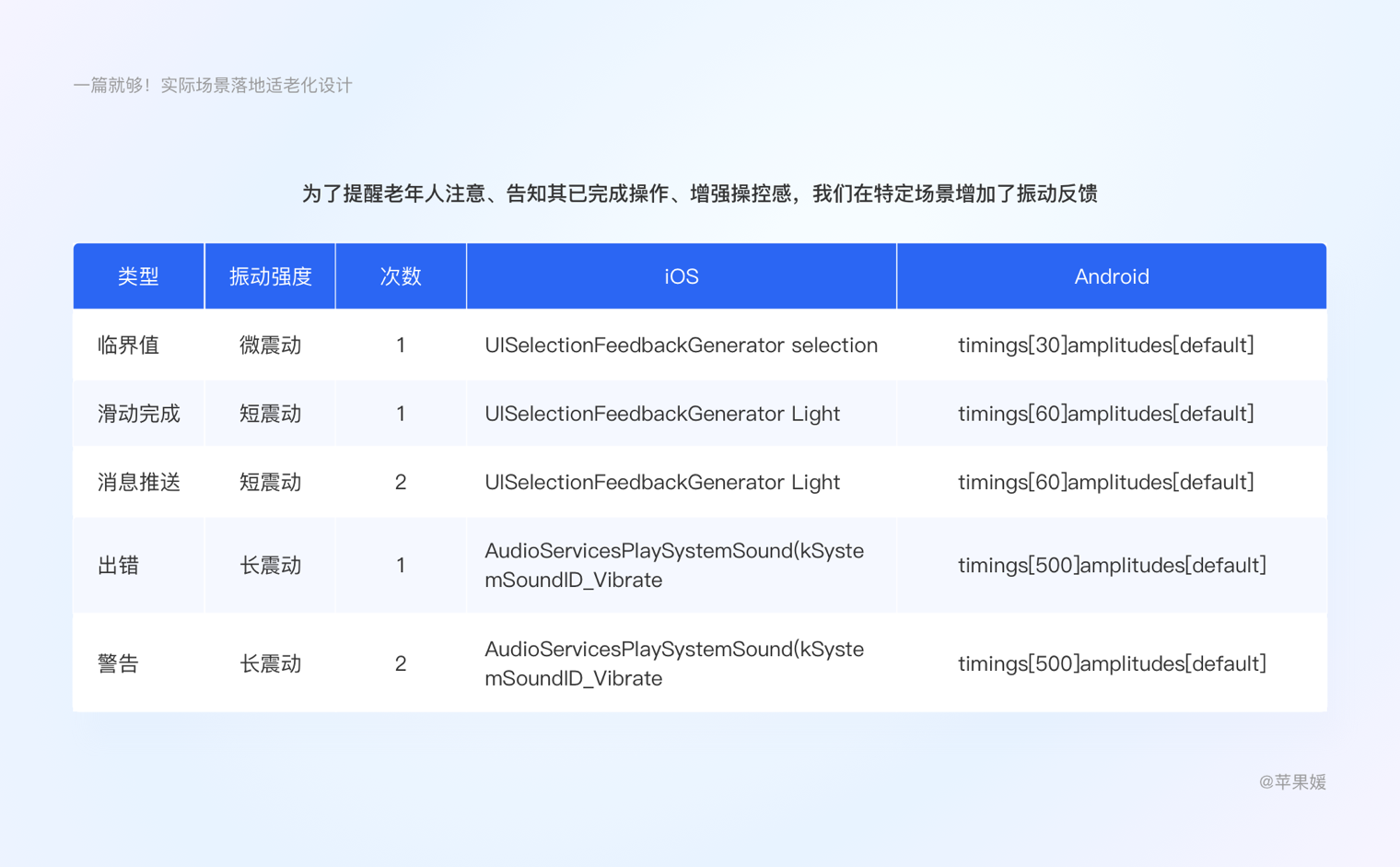The height and width of the screenshot is (867, 1400).
Task: Click the count '1' in 滑动完成 row
Action: tap(401, 414)
